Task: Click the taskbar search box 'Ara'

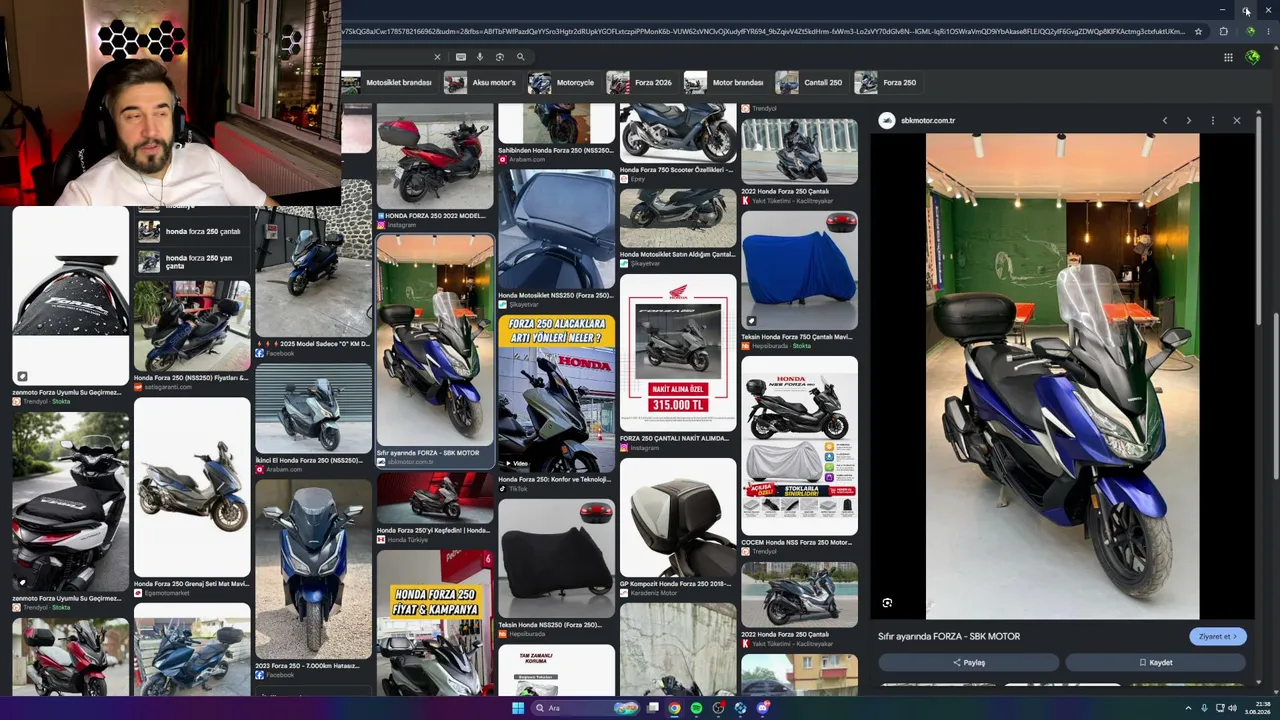Action: click(x=586, y=708)
